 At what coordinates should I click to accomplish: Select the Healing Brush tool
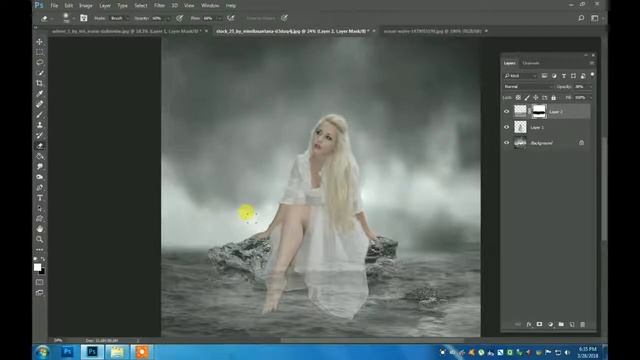pyautogui.click(x=40, y=104)
